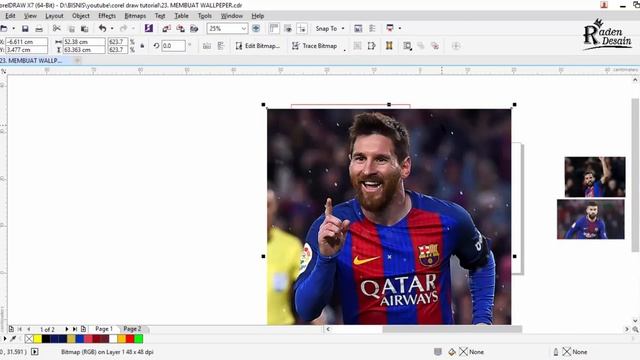This screenshot has width=640, height=360.
Task: Click the rotation angle field
Action: click(x=173, y=46)
